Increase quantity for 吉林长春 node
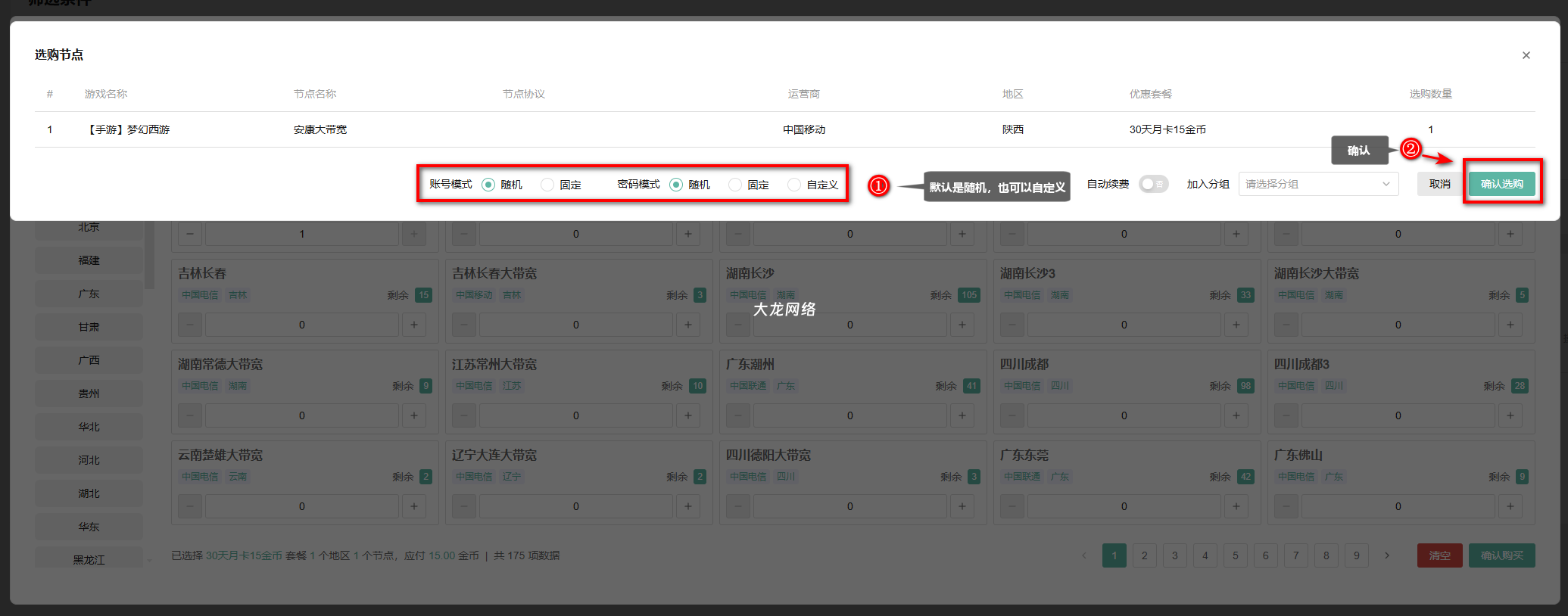The height and width of the screenshot is (616, 1568). click(x=413, y=325)
